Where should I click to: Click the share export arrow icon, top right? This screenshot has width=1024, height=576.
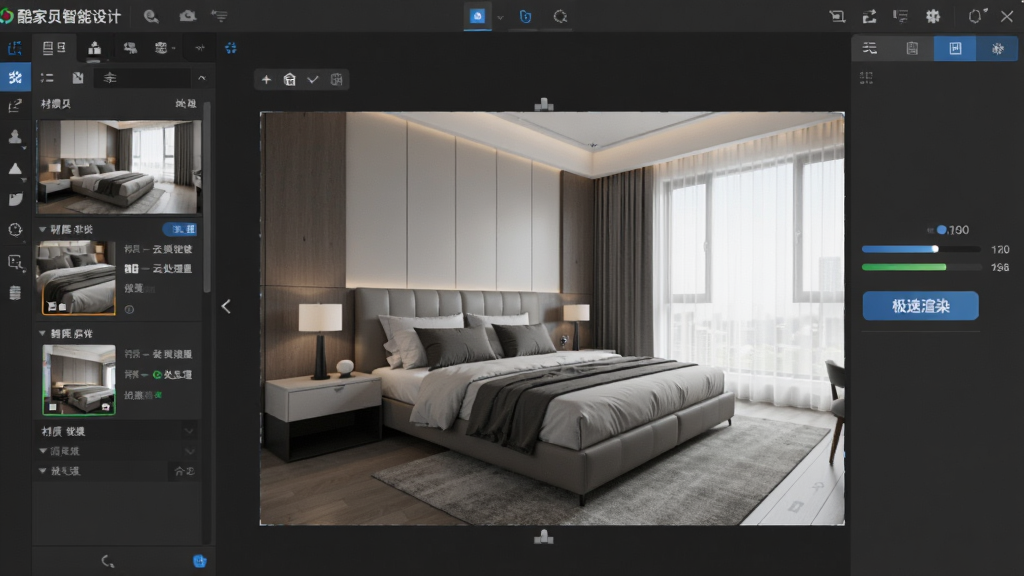click(x=869, y=16)
